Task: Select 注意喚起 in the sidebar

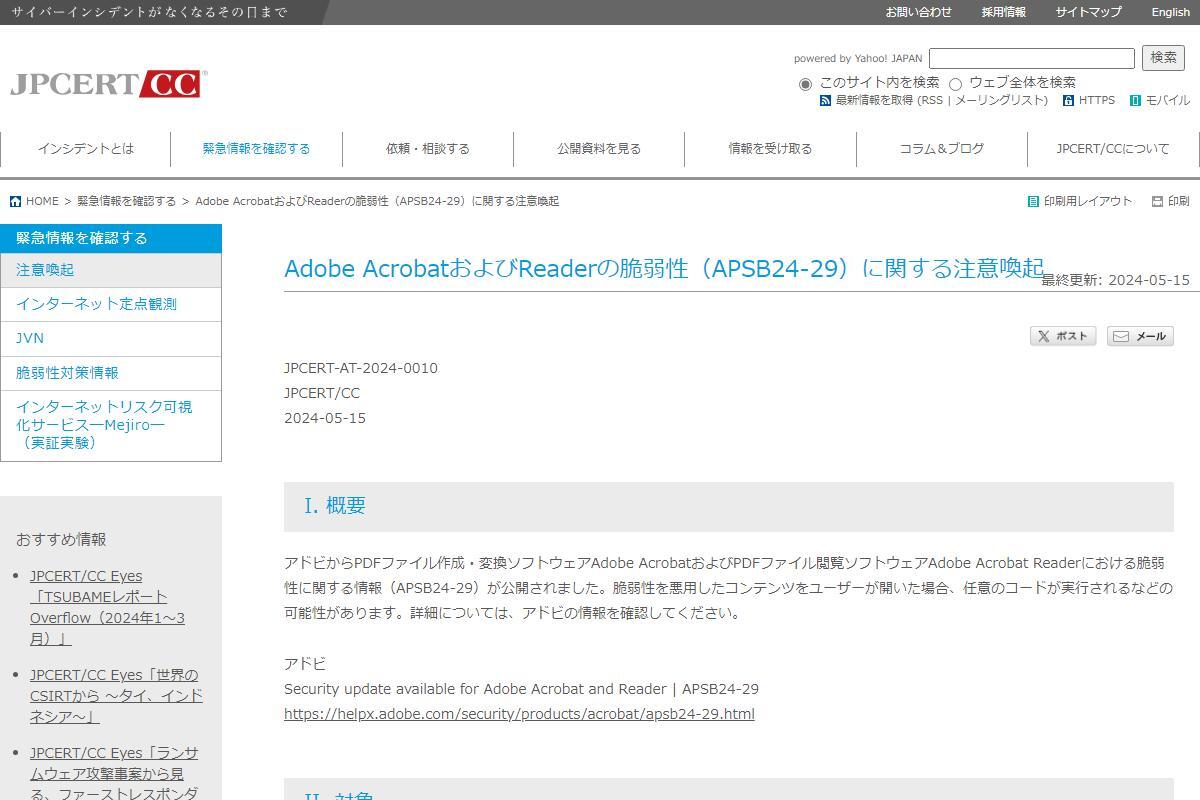Action: [x=111, y=270]
